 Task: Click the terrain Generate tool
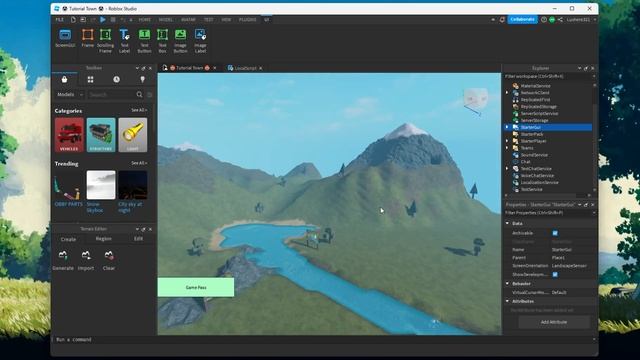point(63,260)
